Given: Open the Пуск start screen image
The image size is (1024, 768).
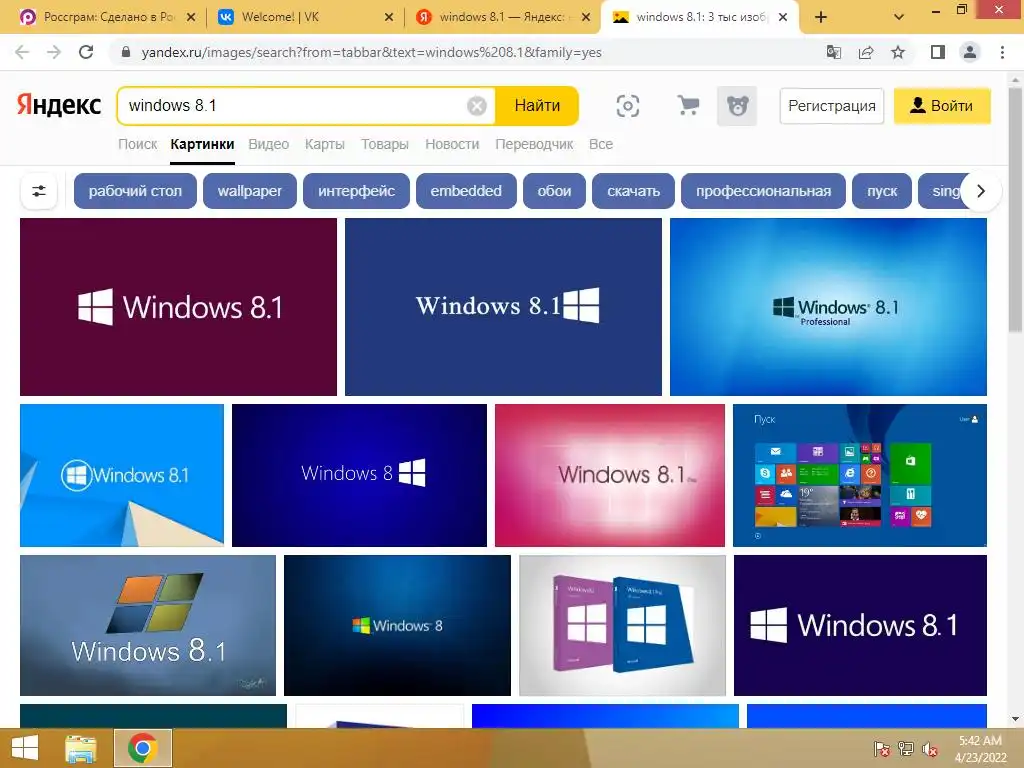Looking at the screenshot, I should click(859, 475).
